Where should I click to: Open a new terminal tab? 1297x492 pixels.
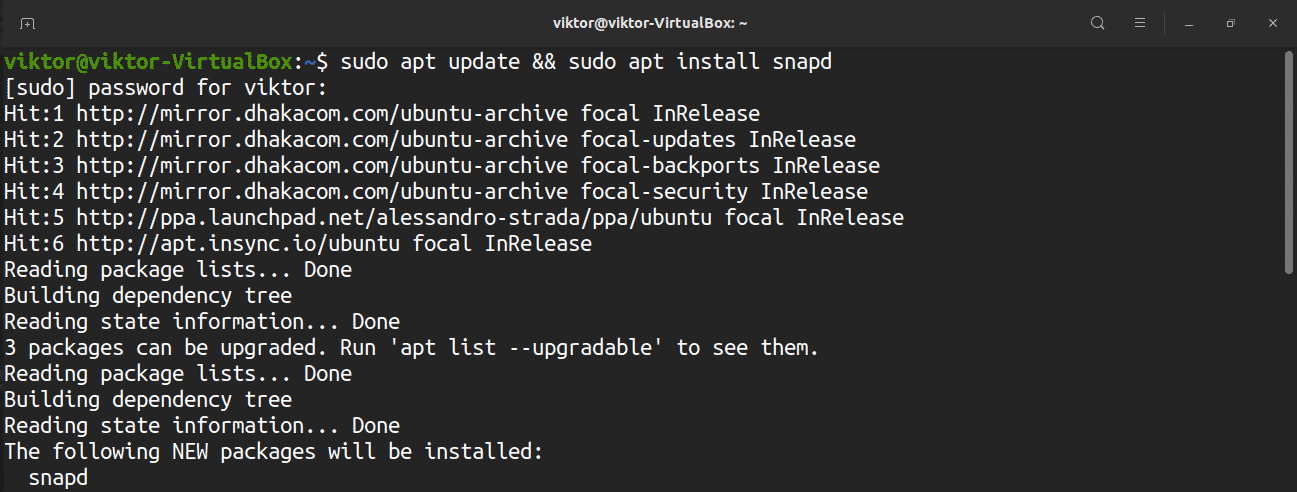27,23
